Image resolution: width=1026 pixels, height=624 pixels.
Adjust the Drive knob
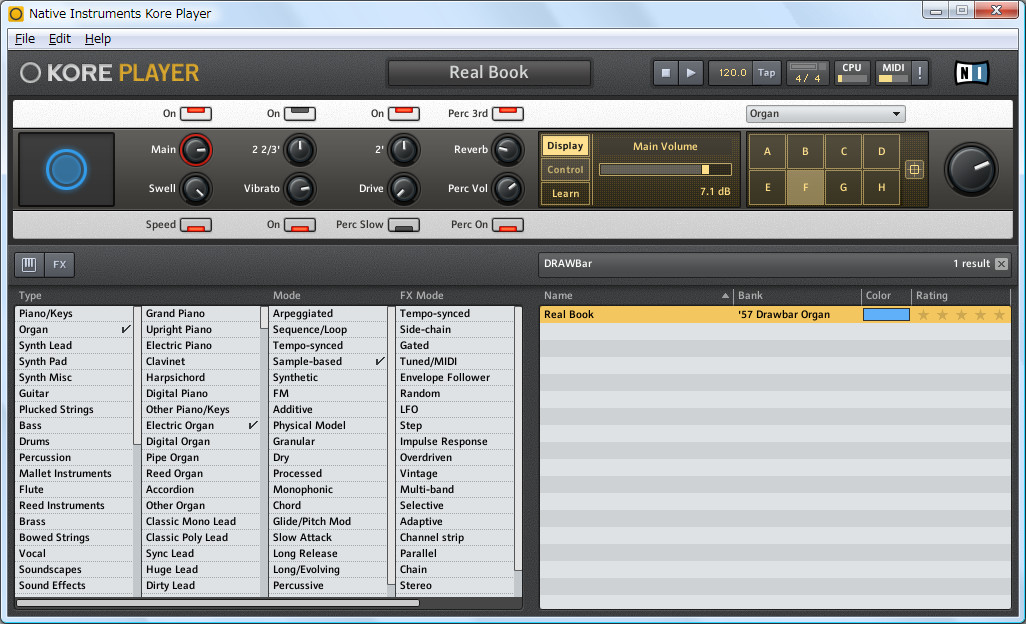coord(404,189)
